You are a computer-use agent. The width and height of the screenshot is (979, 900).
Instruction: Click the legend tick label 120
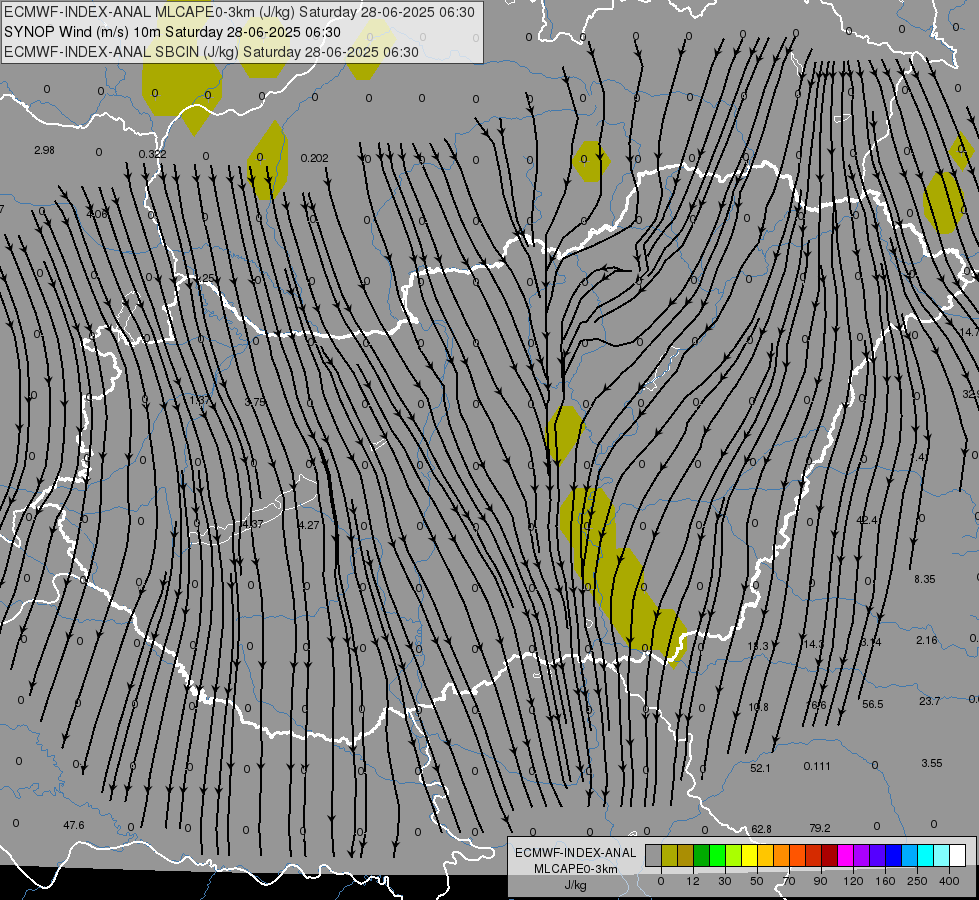point(853,881)
